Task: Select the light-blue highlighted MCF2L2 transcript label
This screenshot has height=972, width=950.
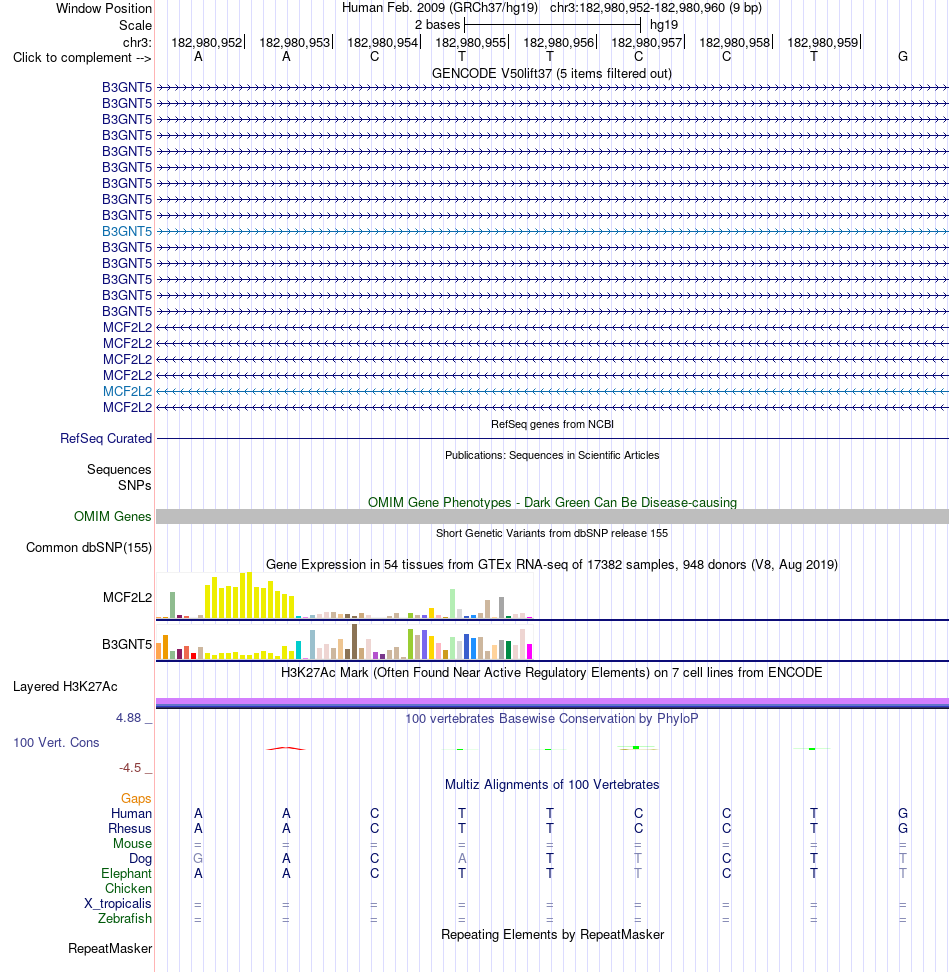Action: pos(127,391)
